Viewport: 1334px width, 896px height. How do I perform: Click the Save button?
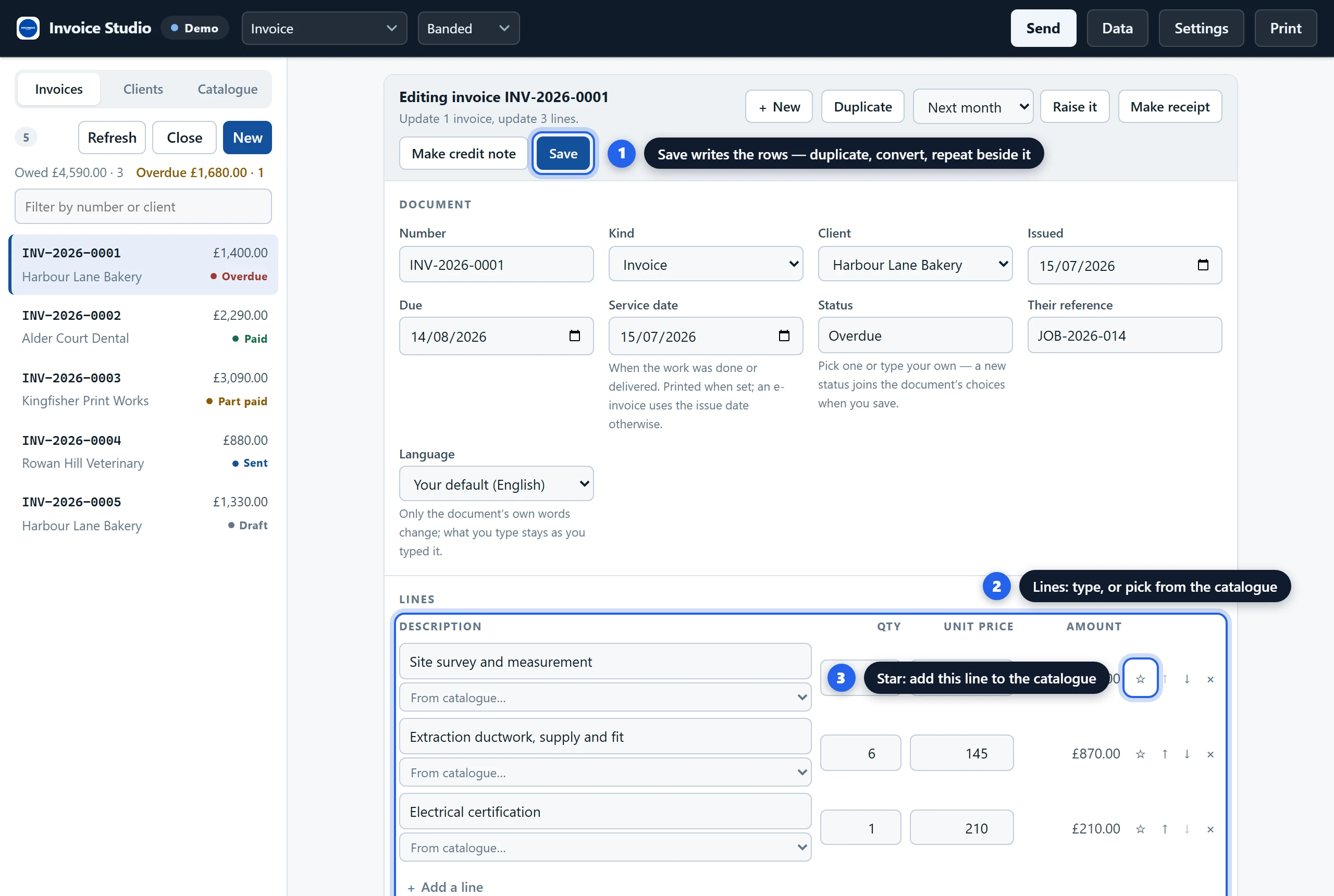(563, 153)
